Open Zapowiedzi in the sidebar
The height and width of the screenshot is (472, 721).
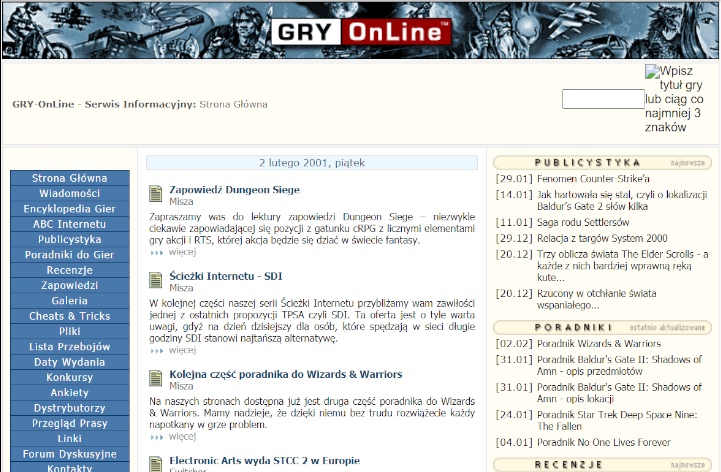[x=69, y=285]
